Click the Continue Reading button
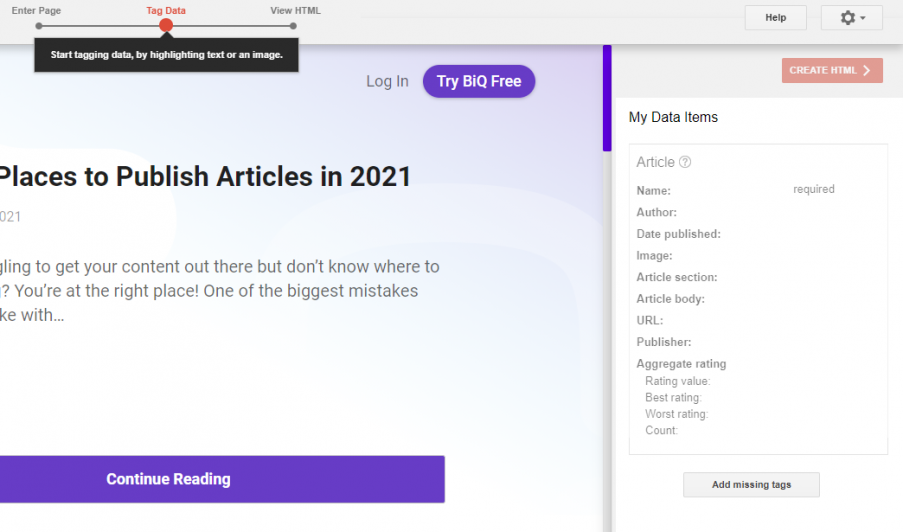Screen dimensions: 903x532 pos(222,479)
